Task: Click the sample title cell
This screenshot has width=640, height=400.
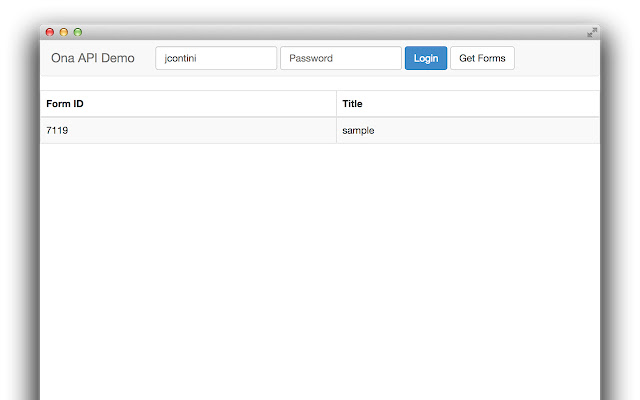Action: [358, 130]
